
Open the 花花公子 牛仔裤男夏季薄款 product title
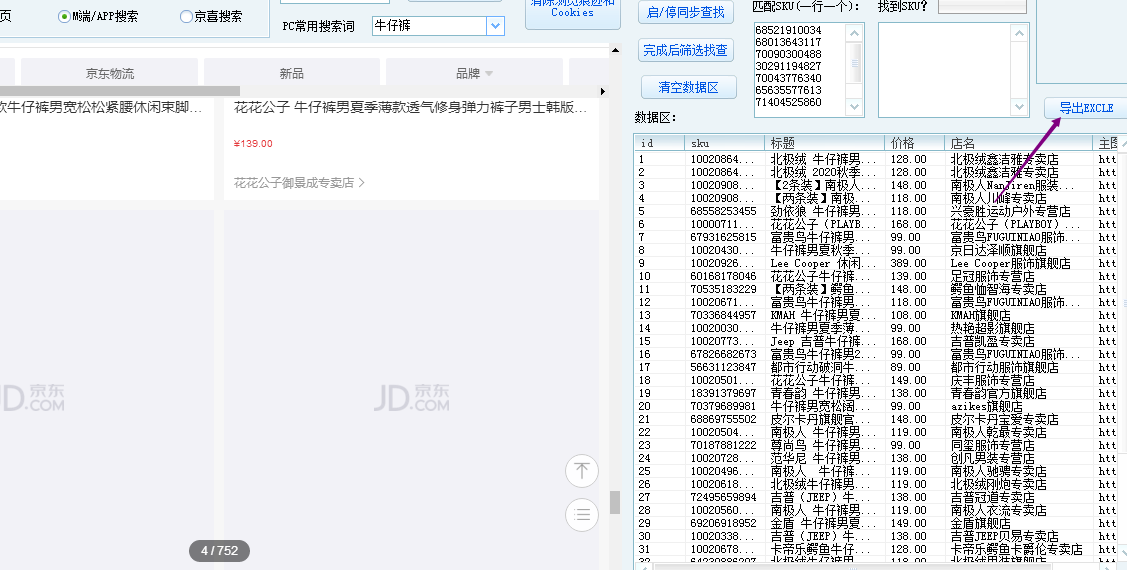[x=410, y=108]
